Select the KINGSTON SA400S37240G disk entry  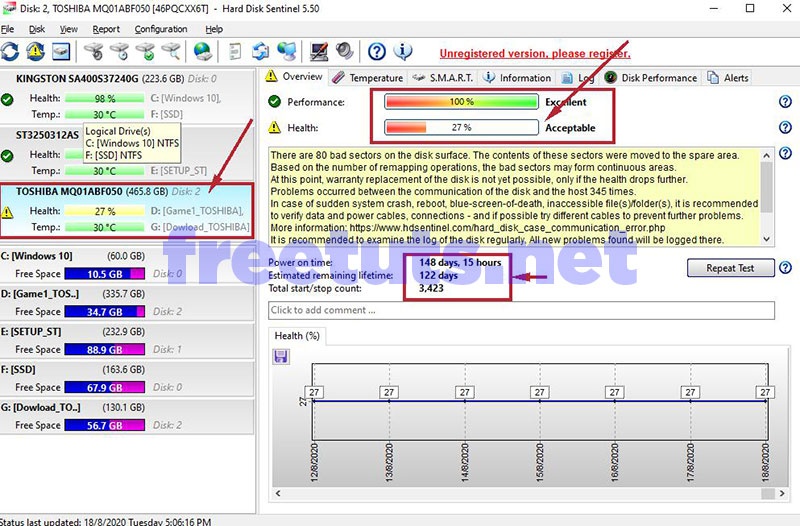pos(127,96)
